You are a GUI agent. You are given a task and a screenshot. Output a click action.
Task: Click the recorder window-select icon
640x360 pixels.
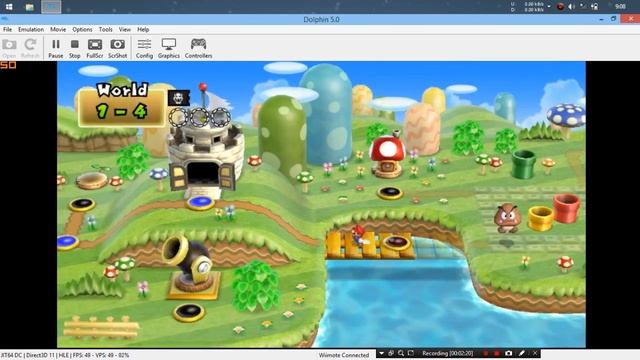tap(391, 353)
